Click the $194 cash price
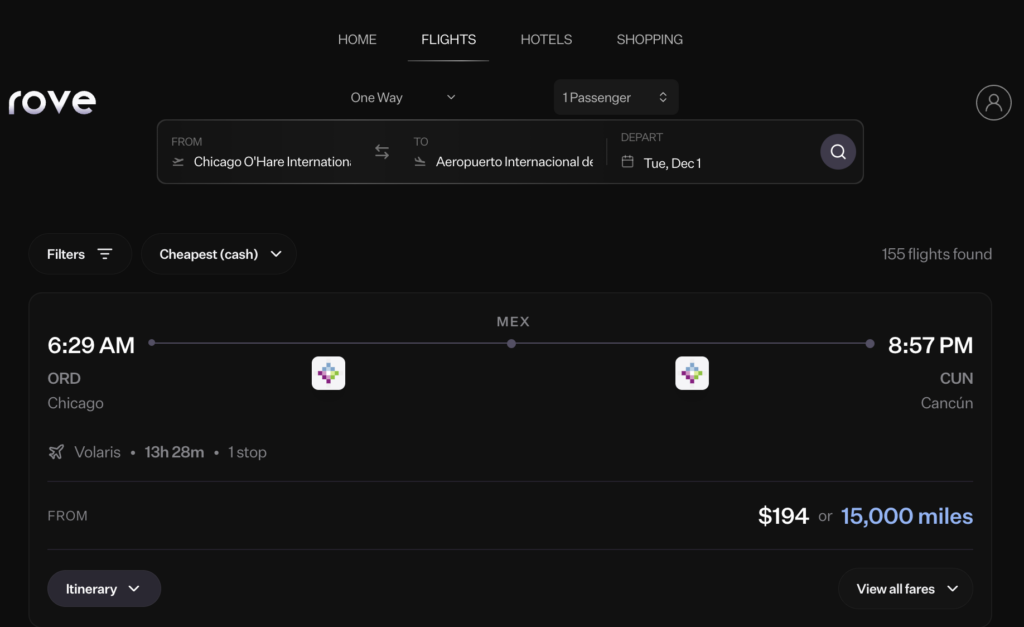Image resolution: width=1024 pixels, height=627 pixels. 783,516
